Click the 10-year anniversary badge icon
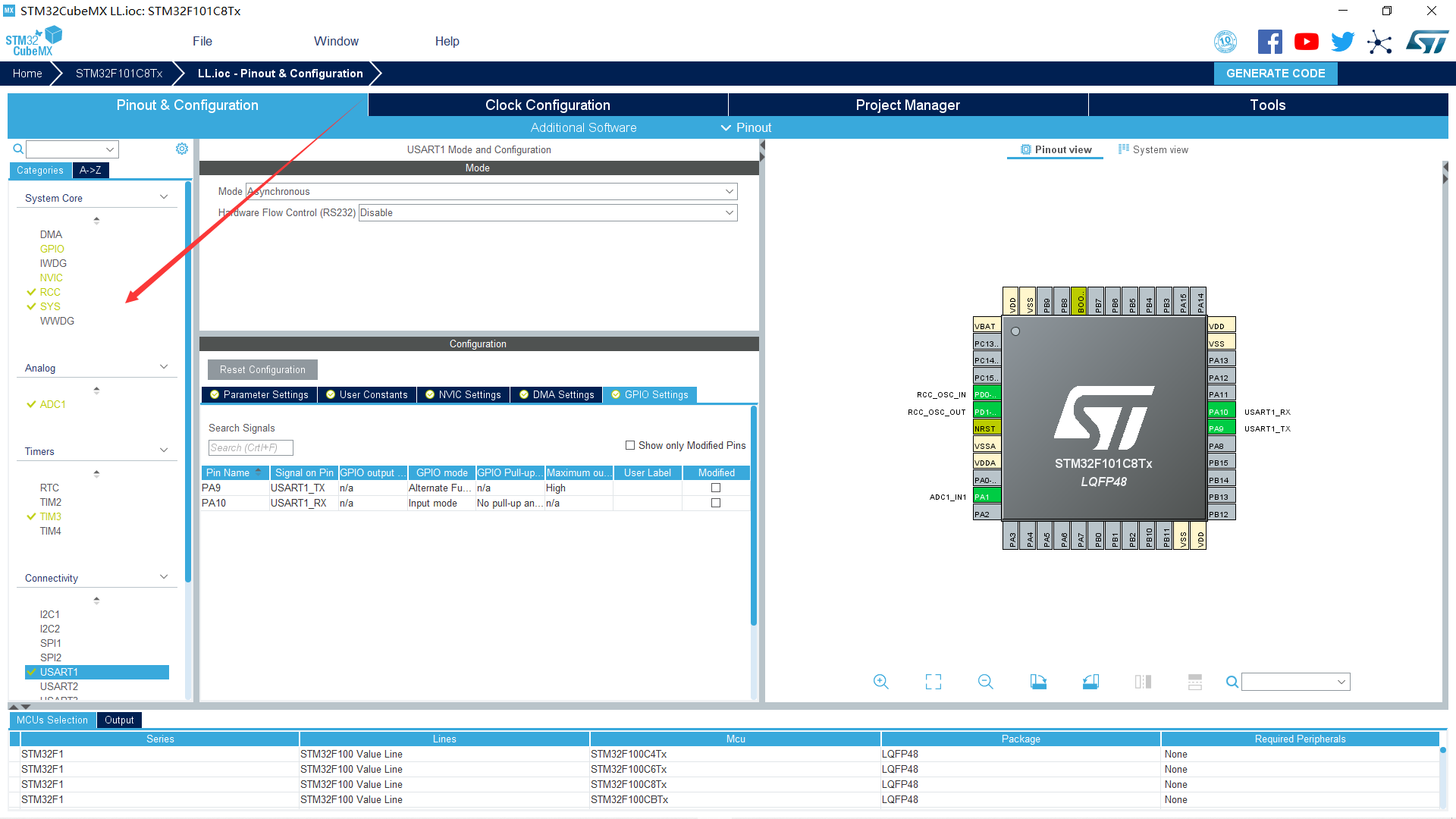The image size is (1456, 819). pos(1225,42)
